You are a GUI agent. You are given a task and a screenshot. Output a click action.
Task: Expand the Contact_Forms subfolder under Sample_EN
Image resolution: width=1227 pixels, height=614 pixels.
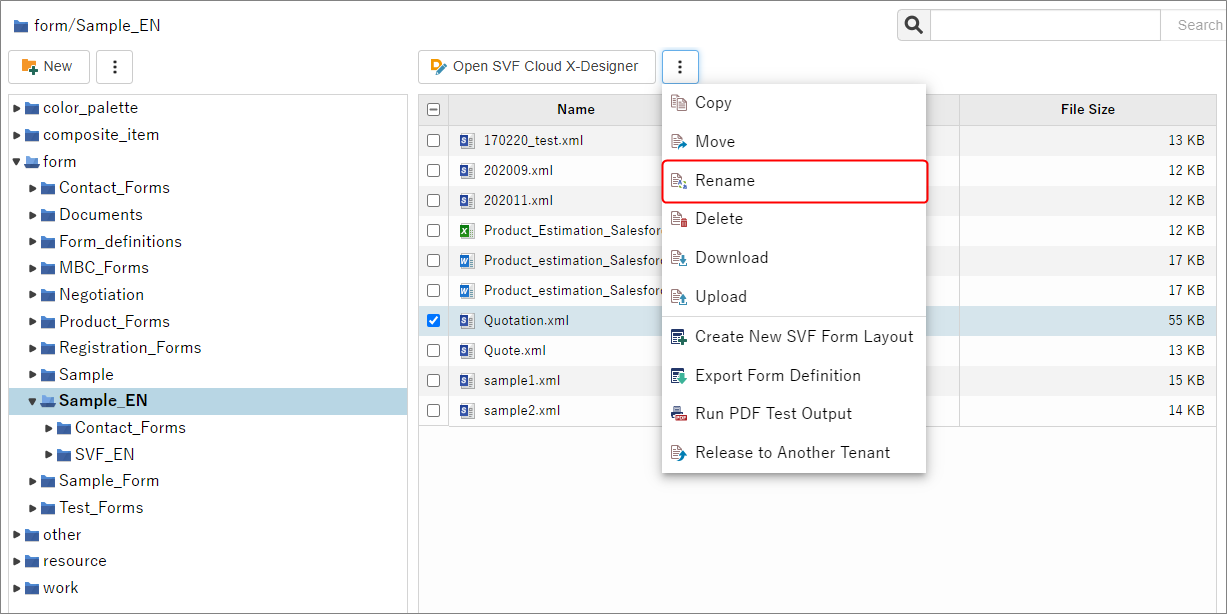(x=49, y=428)
